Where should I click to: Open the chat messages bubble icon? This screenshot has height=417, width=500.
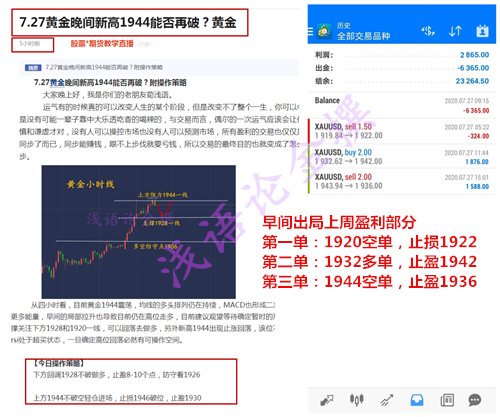point(475,400)
